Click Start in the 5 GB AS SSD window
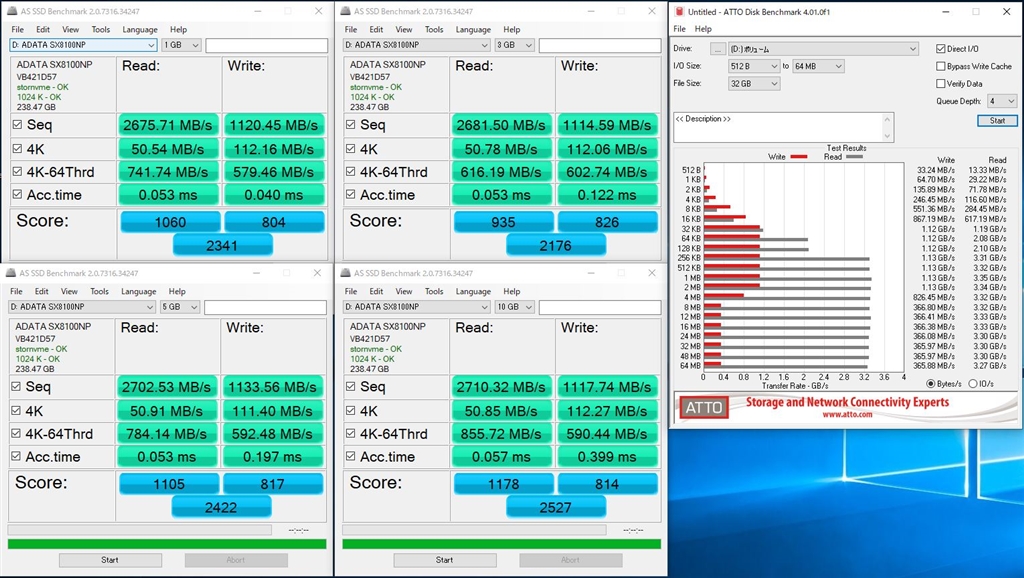The width and height of the screenshot is (1024, 578). 110,560
